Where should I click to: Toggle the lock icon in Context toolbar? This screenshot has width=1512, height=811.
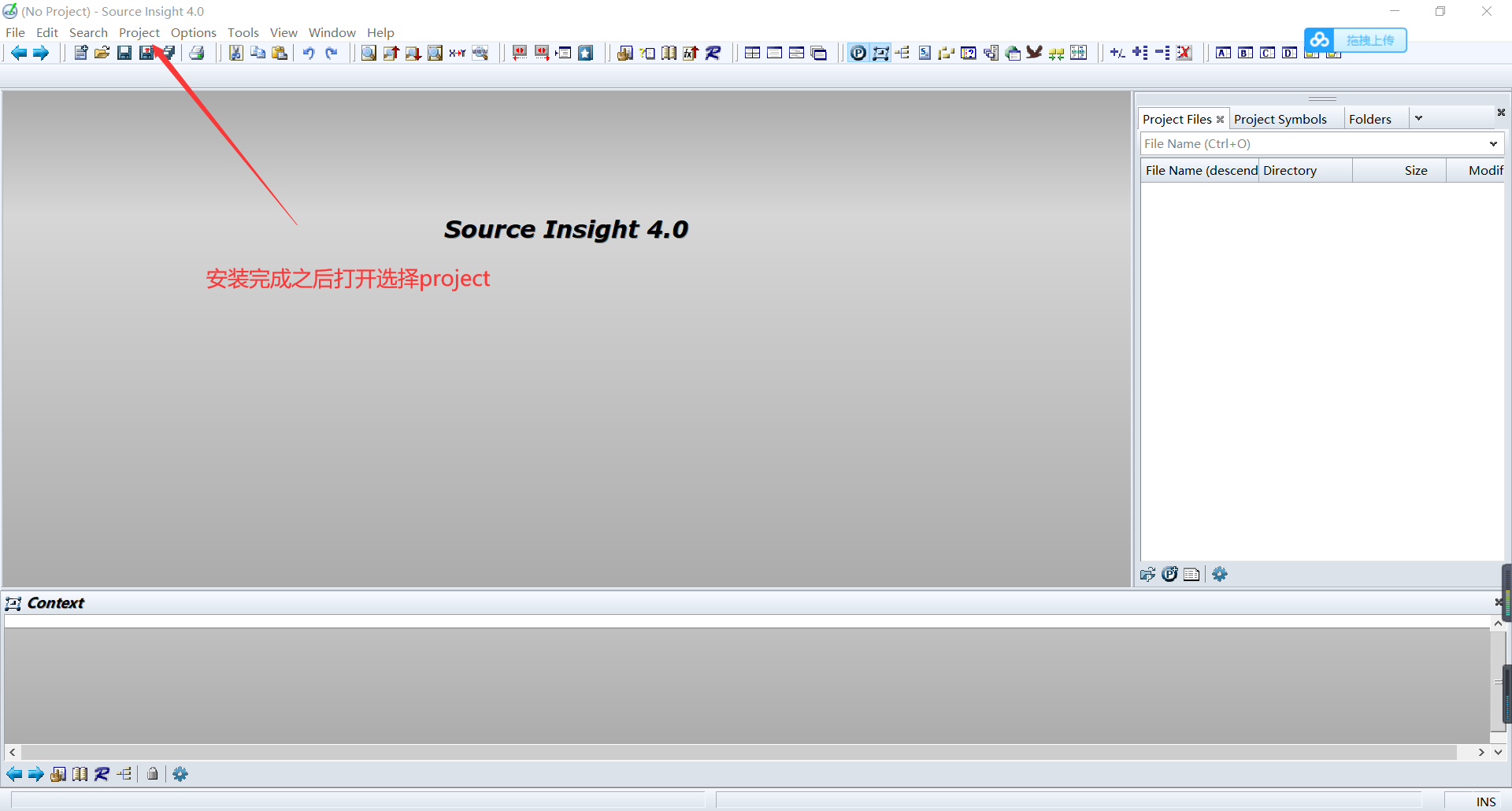point(153,774)
